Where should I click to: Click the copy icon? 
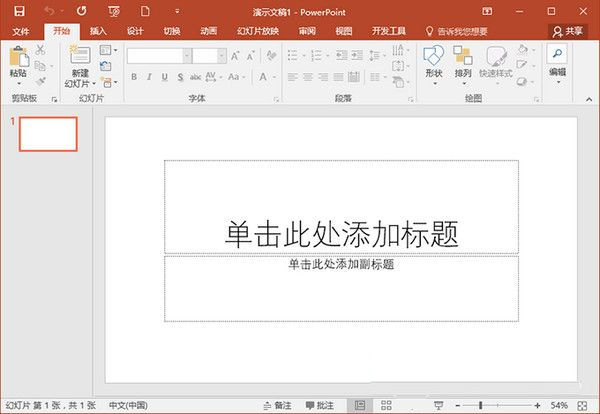coord(40,66)
